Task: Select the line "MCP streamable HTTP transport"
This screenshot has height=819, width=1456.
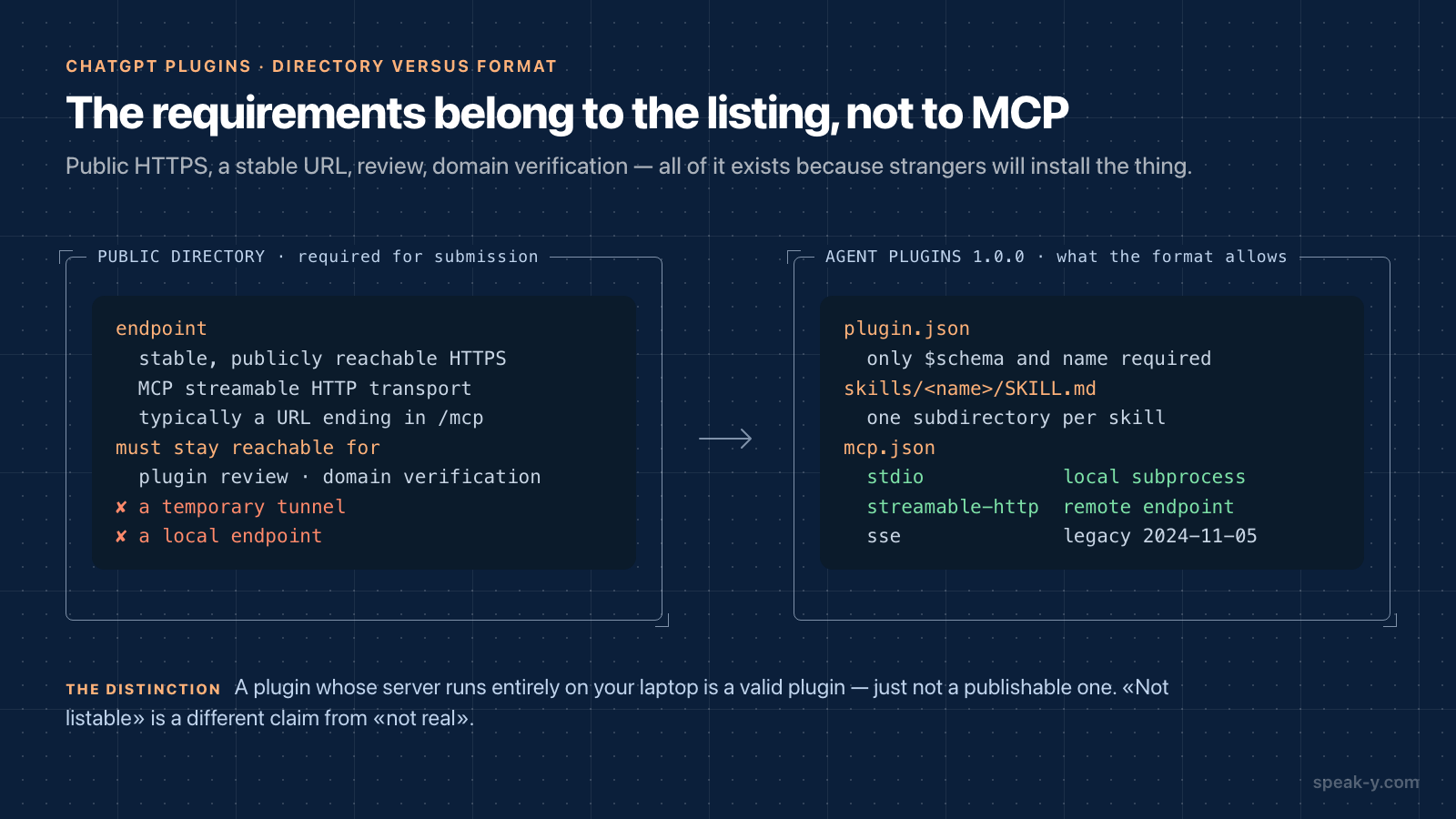Action: [x=305, y=389]
